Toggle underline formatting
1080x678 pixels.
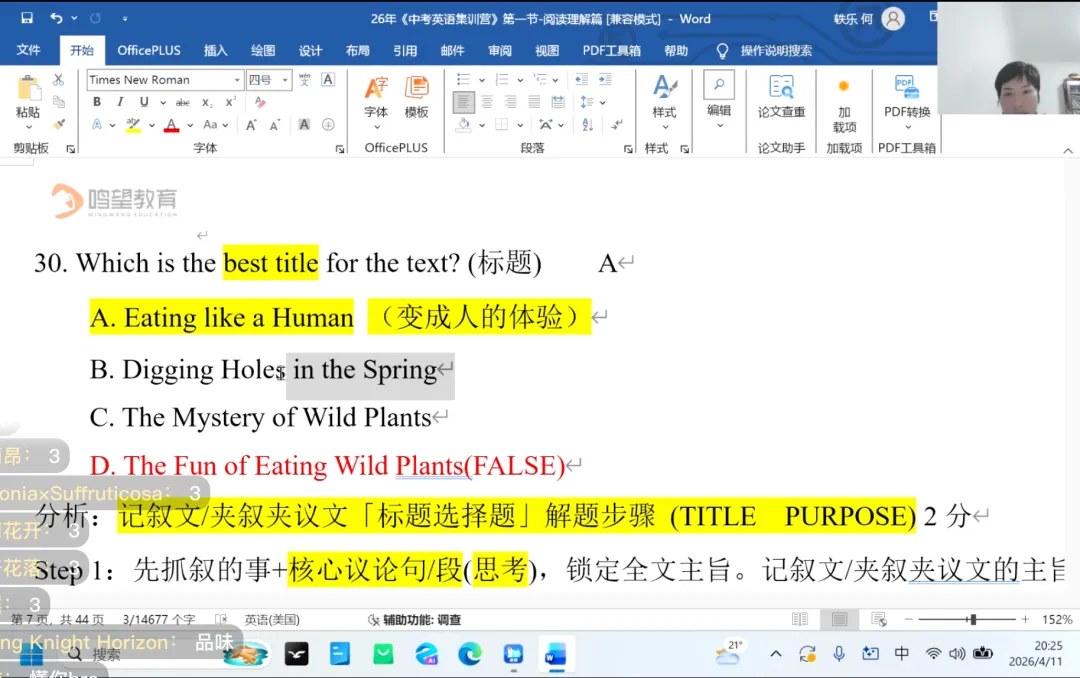[144, 102]
